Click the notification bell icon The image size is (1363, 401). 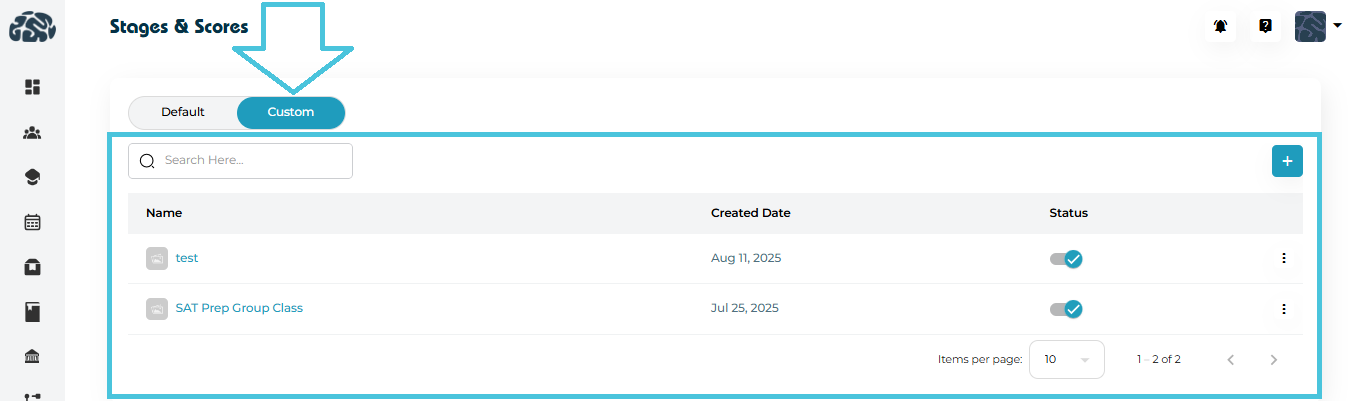[x=1220, y=27]
